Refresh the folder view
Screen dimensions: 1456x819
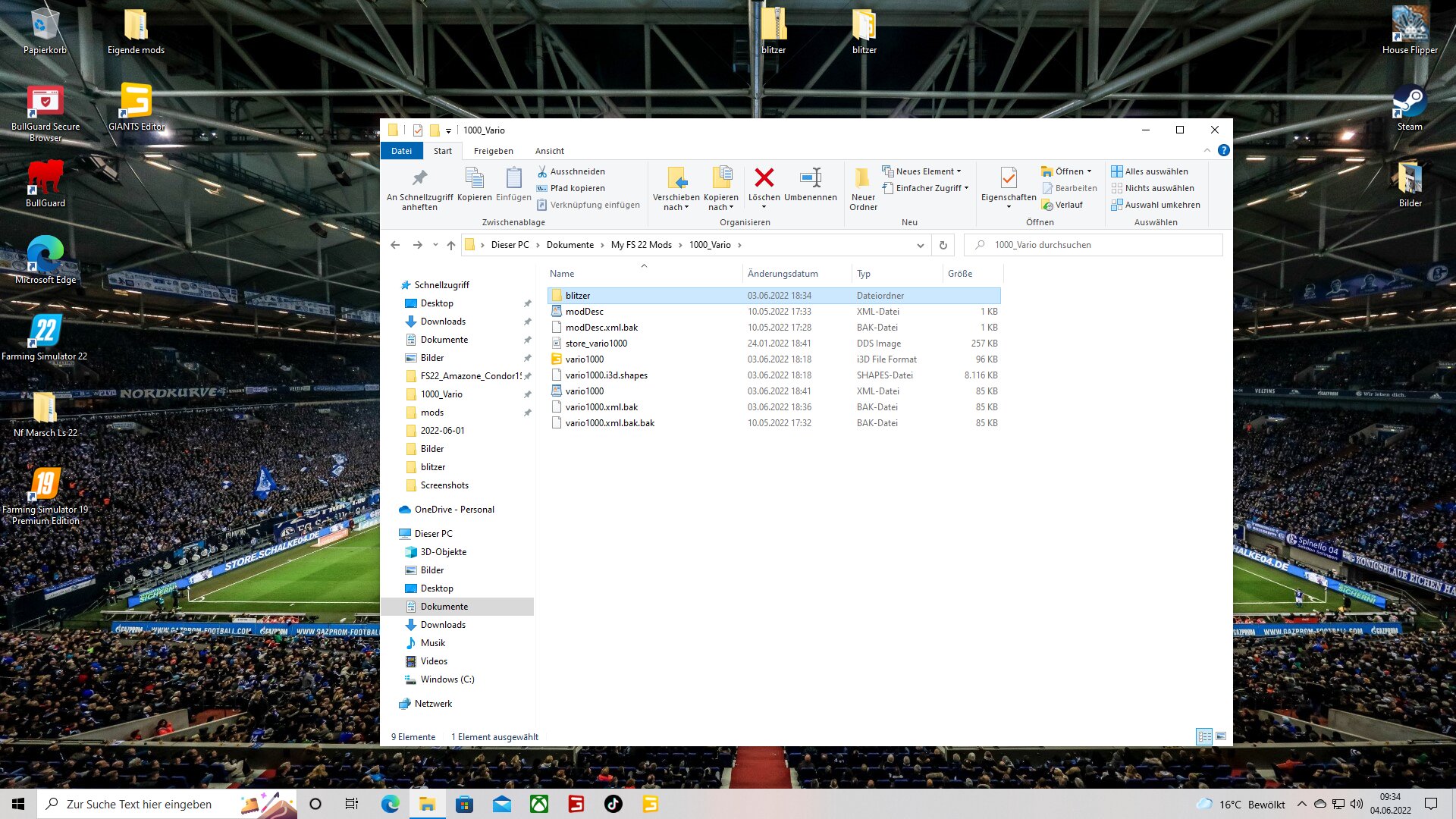[943, 245]
